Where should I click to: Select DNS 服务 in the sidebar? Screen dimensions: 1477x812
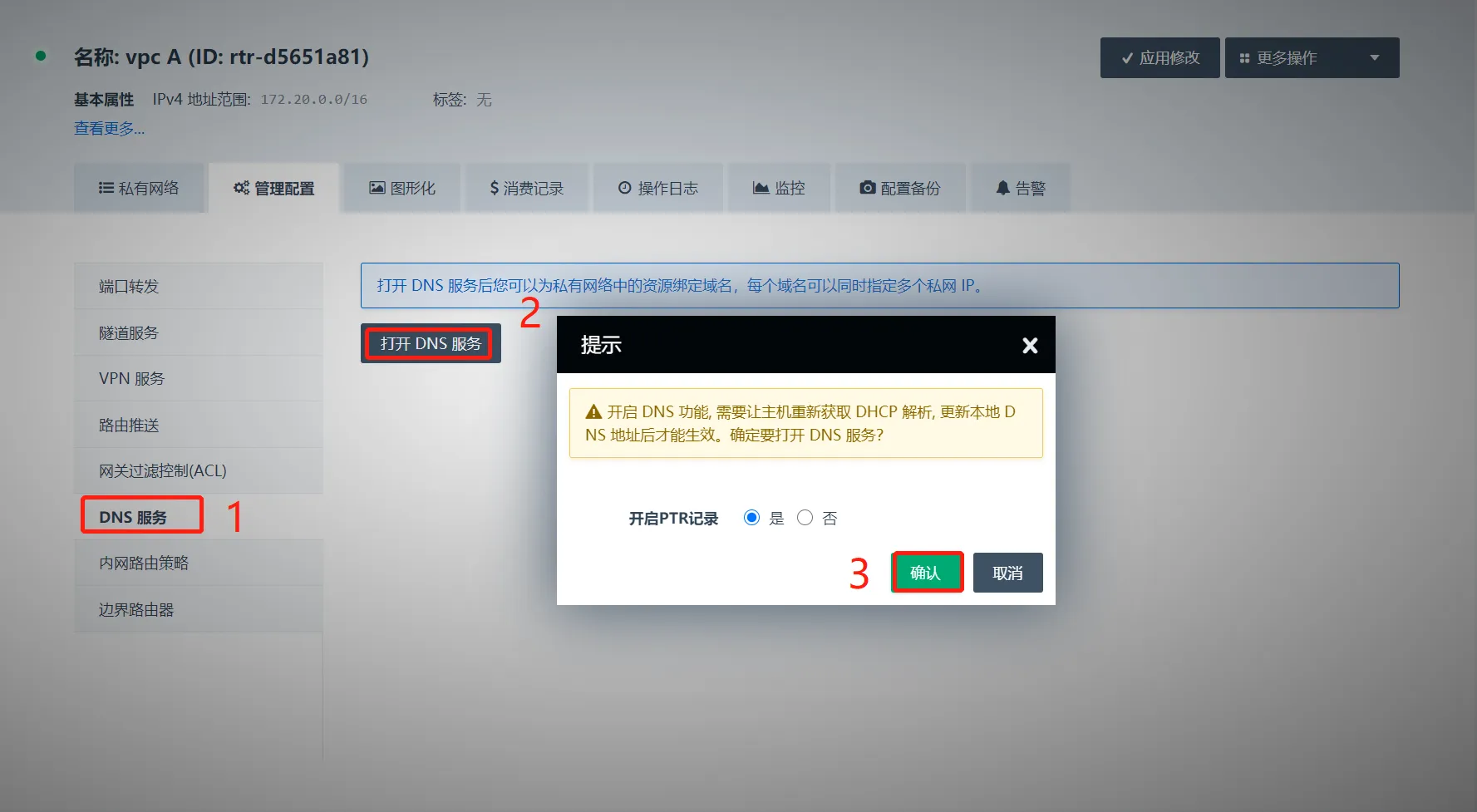(x=133, y=517)
